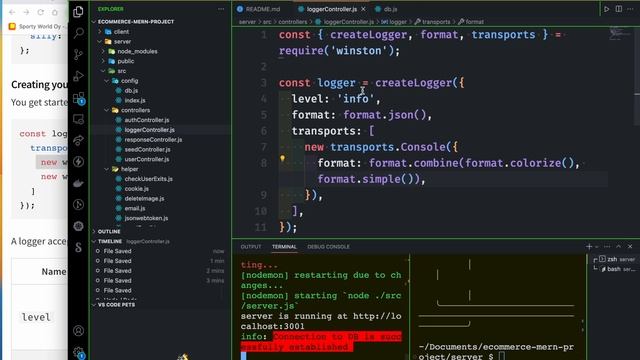This screenshot has height=360, width=640.
Task: Open the launch profile dropdown beside plus
Action: (596, 247)
